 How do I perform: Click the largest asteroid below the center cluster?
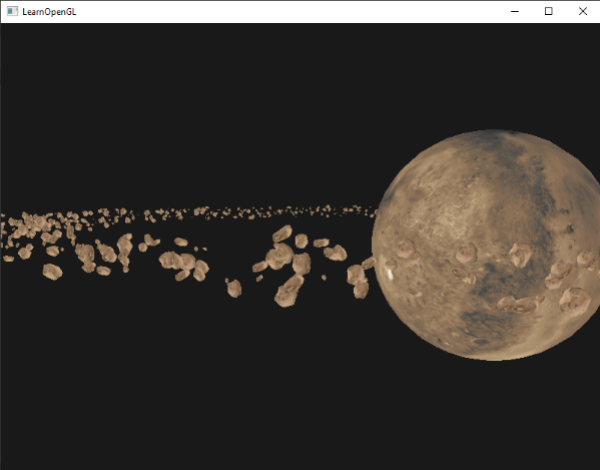[x=289, y=291]
